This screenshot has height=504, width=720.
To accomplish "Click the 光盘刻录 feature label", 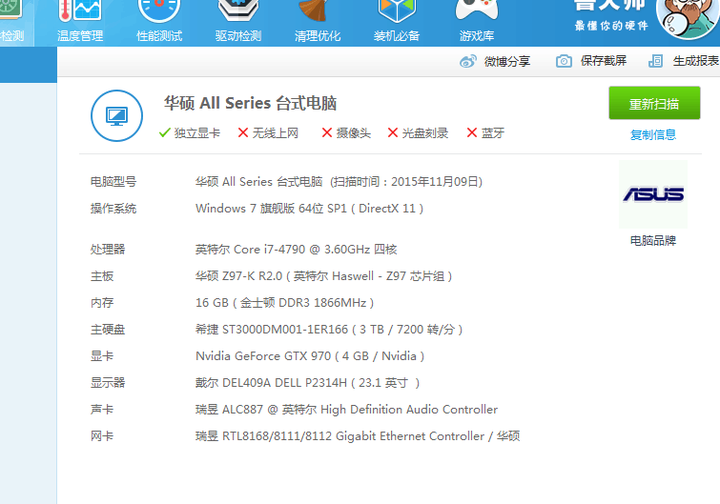I will (x=425, y=133).
